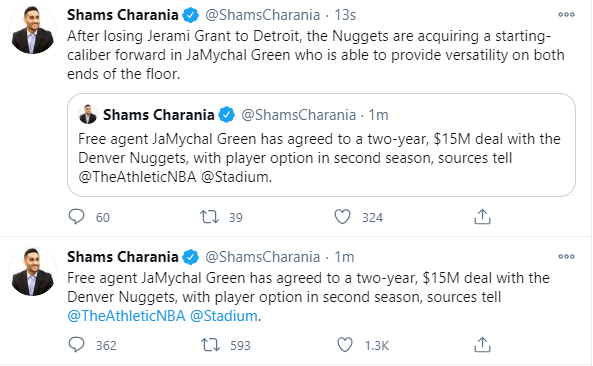Screen dimensions: 593x366
Task: Reply to the Jerami Grant tweet
Action: 76,217
